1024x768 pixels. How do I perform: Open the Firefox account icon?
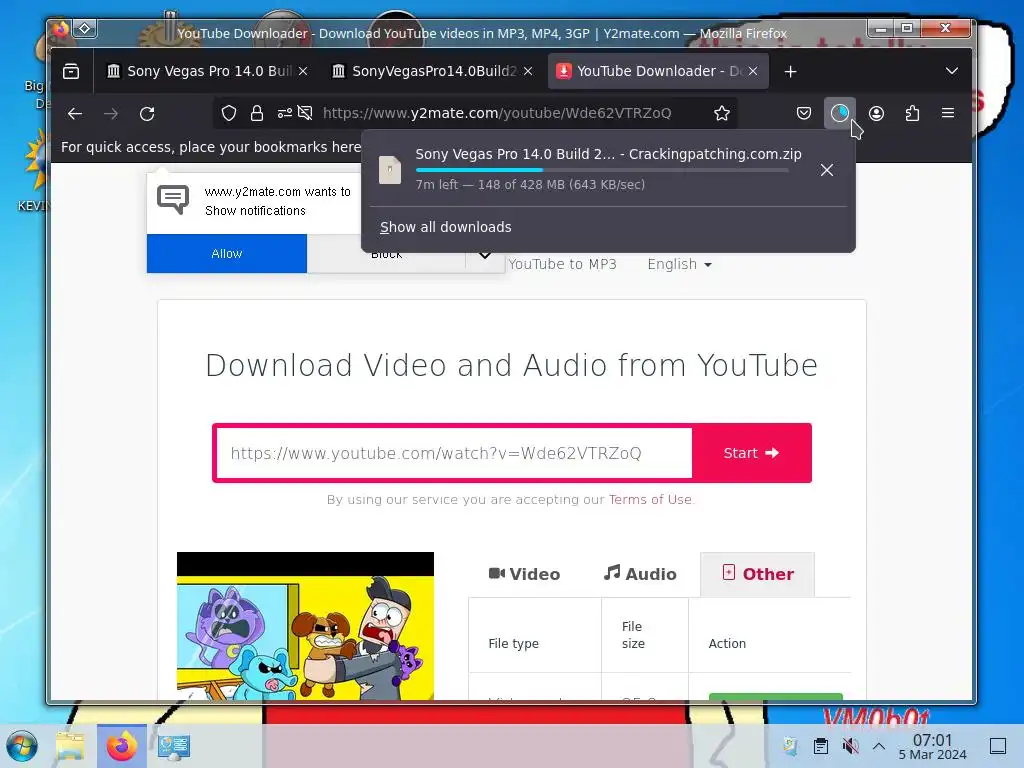(876, 114)
